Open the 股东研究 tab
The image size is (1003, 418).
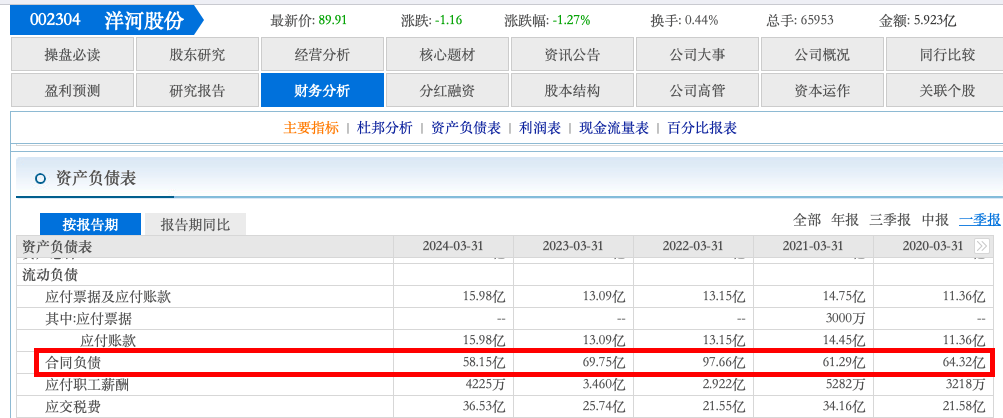197,54
